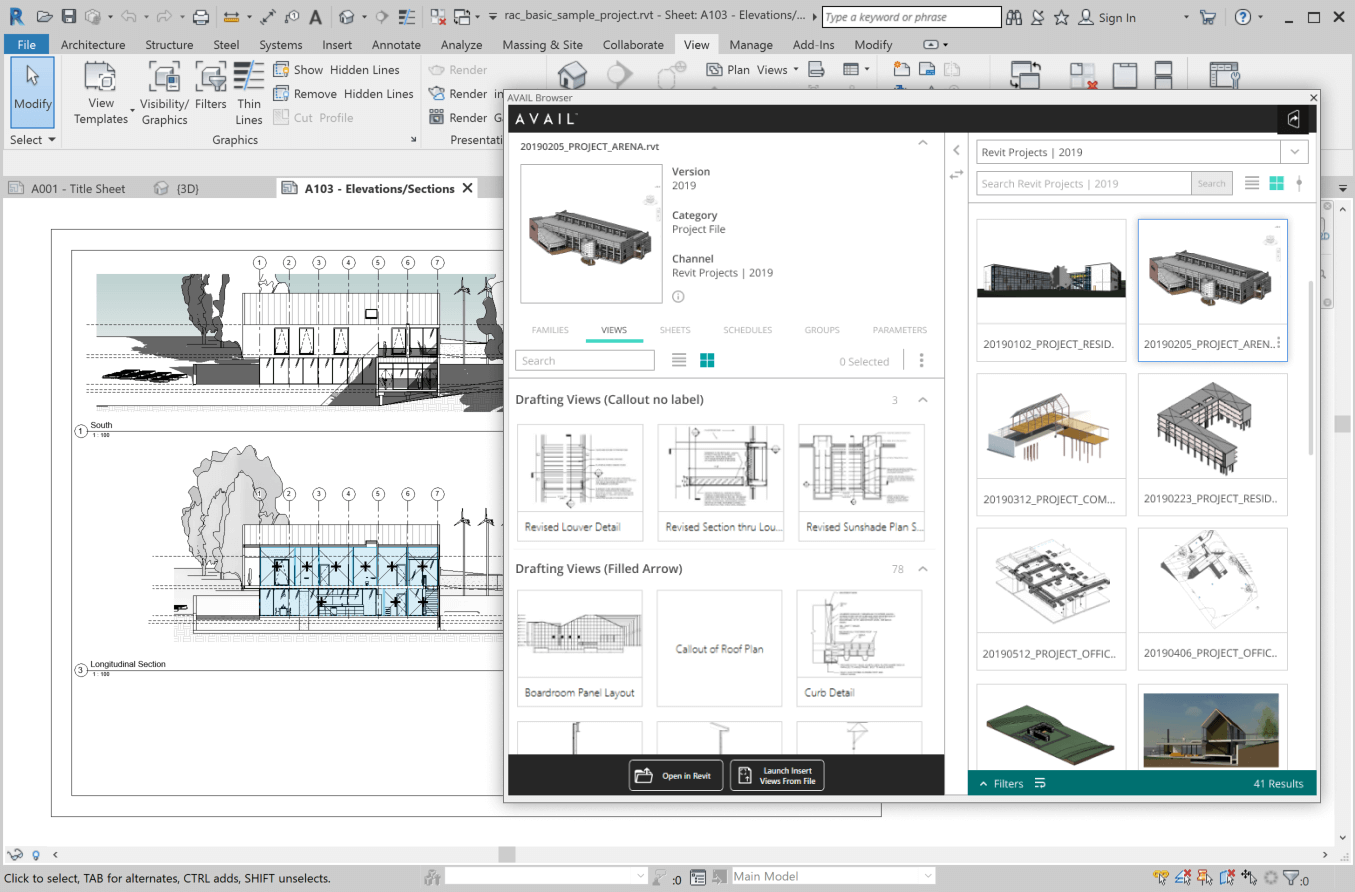This screenshot has height=892, width=1355.
Task: Click Search Revit Projects | 2019 field
Action: tap(1084, 184)
